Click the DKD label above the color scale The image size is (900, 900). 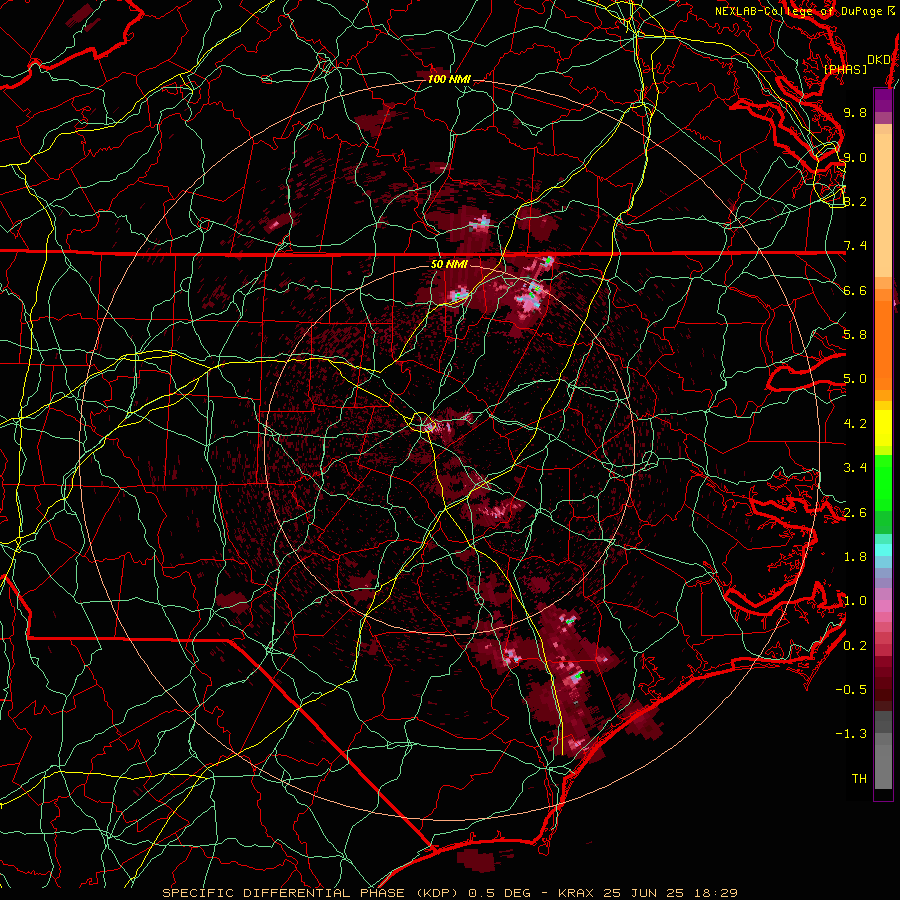point(878,60)
